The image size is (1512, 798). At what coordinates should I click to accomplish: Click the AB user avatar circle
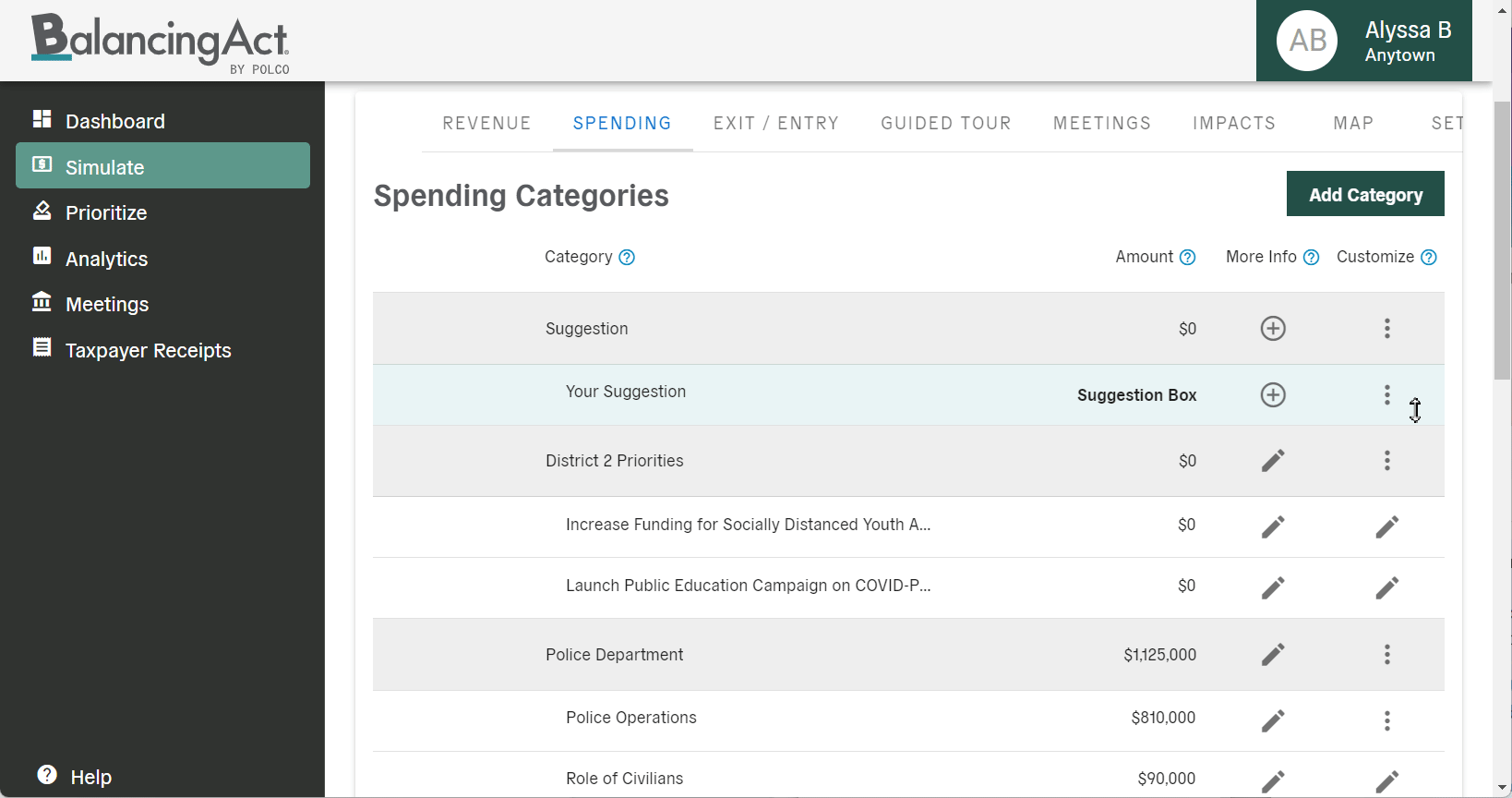coord(1307,41)
